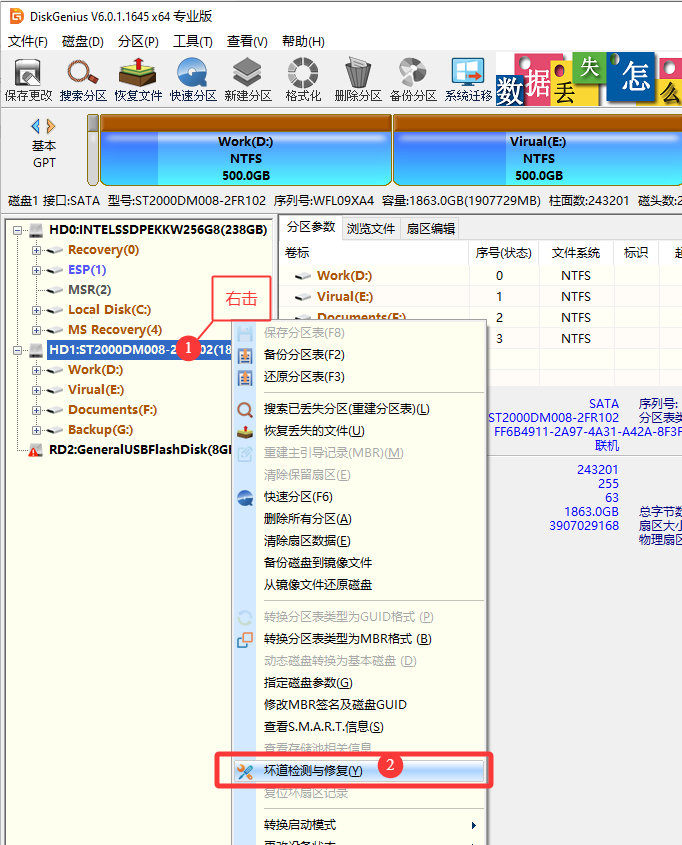
Task: Switch to the 扇区编辑 tab
Action: point(430,228)
